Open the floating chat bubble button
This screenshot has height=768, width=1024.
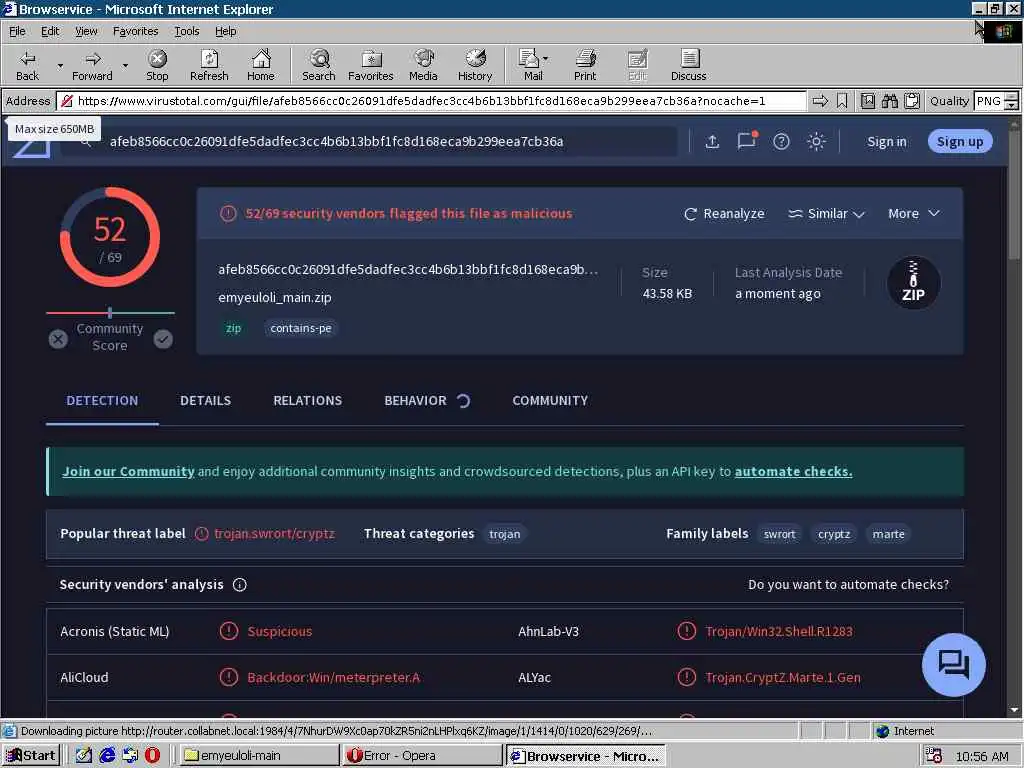tap(953, 664)
